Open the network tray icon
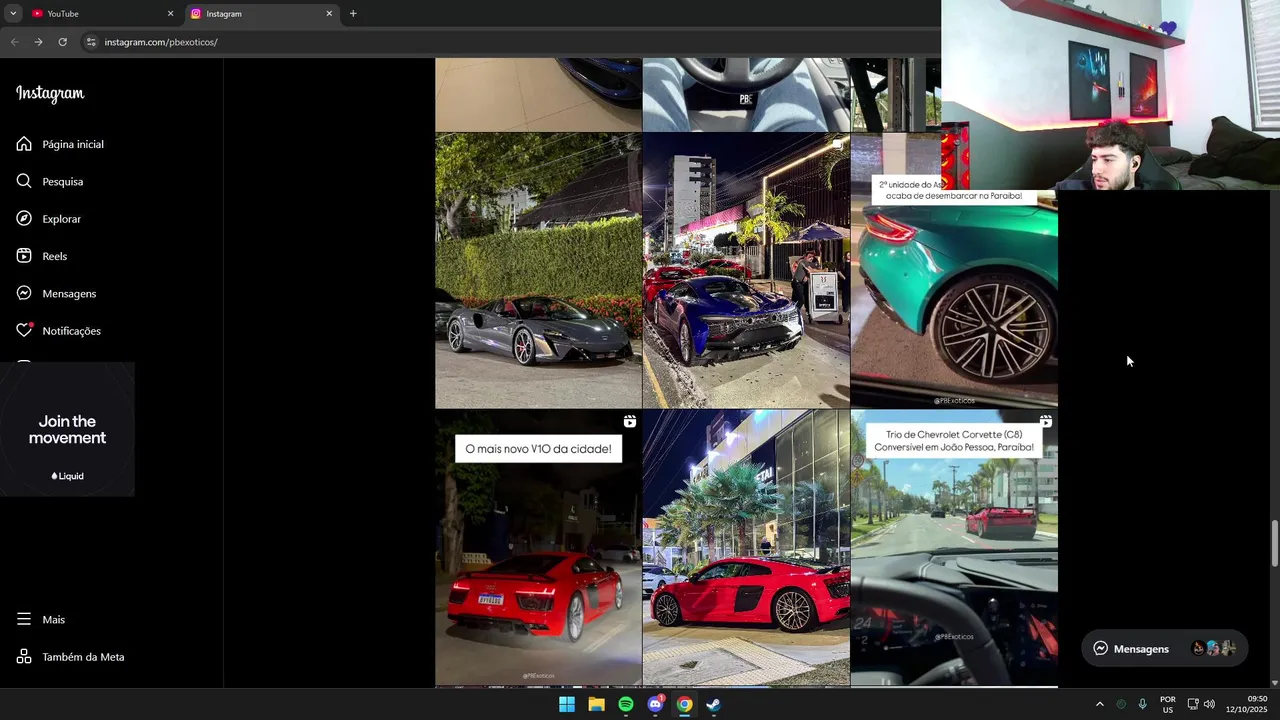 tap(1193, 704)
